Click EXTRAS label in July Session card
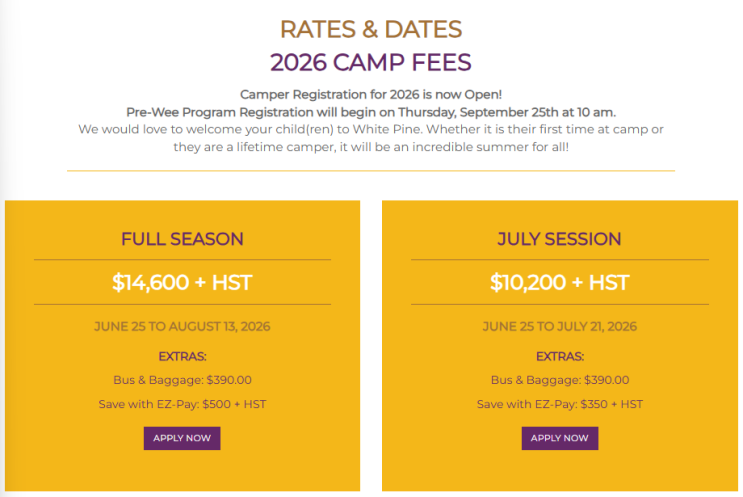The image size is (743, 497). 559,356
